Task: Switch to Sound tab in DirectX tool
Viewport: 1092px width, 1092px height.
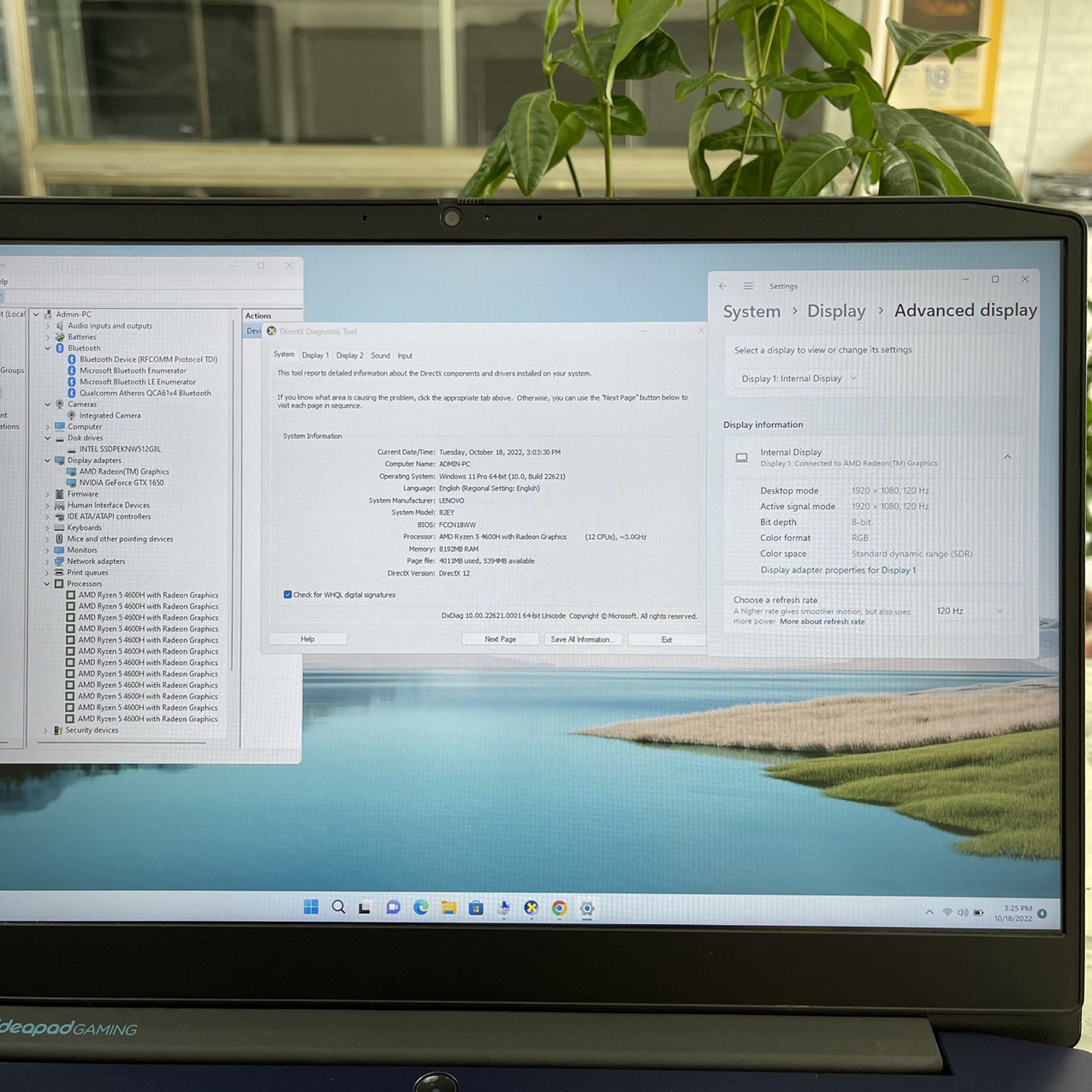Action: (x=380, y=355)
